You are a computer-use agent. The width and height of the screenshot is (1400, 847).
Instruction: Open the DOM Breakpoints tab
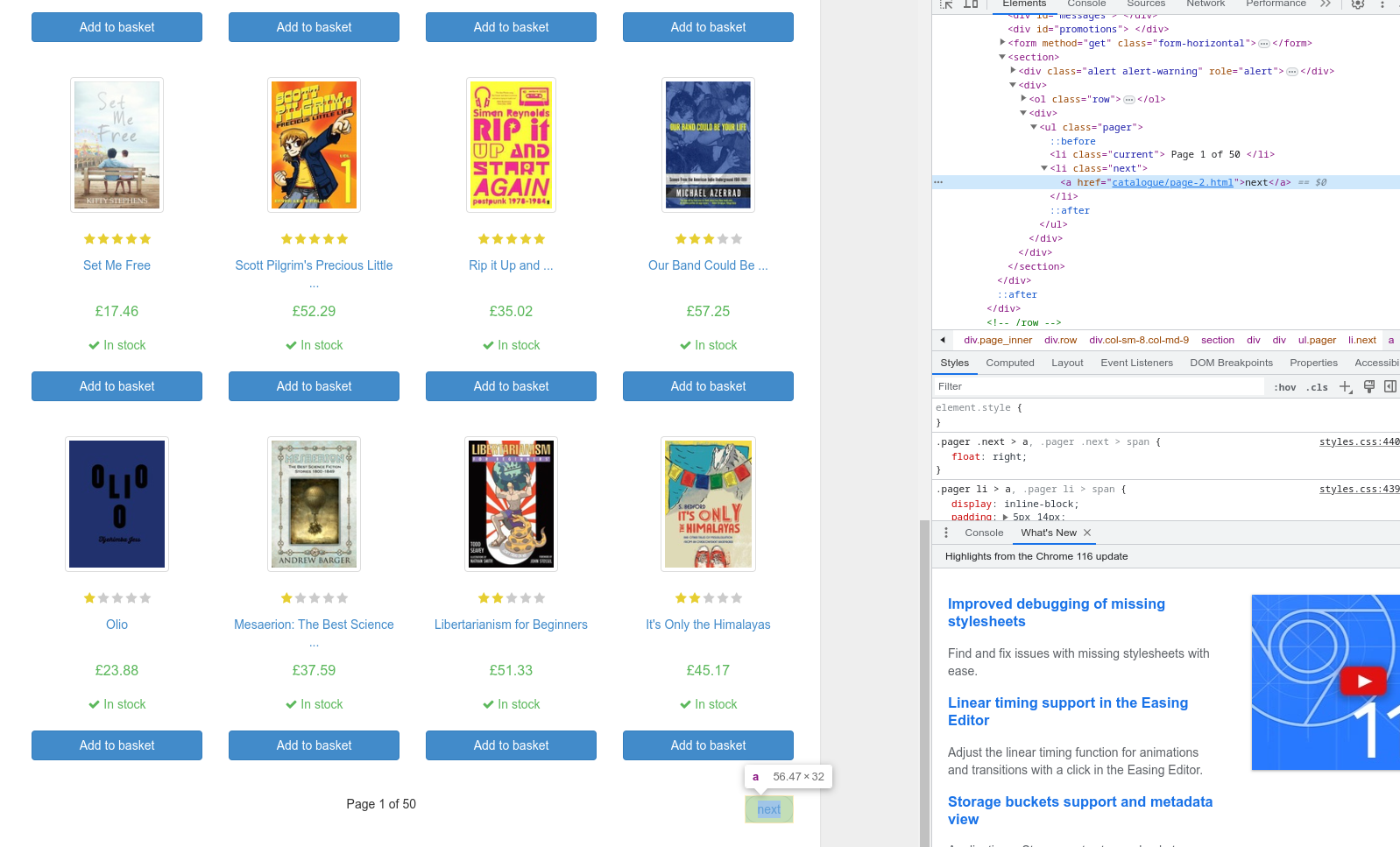(x=1231, y=363)
